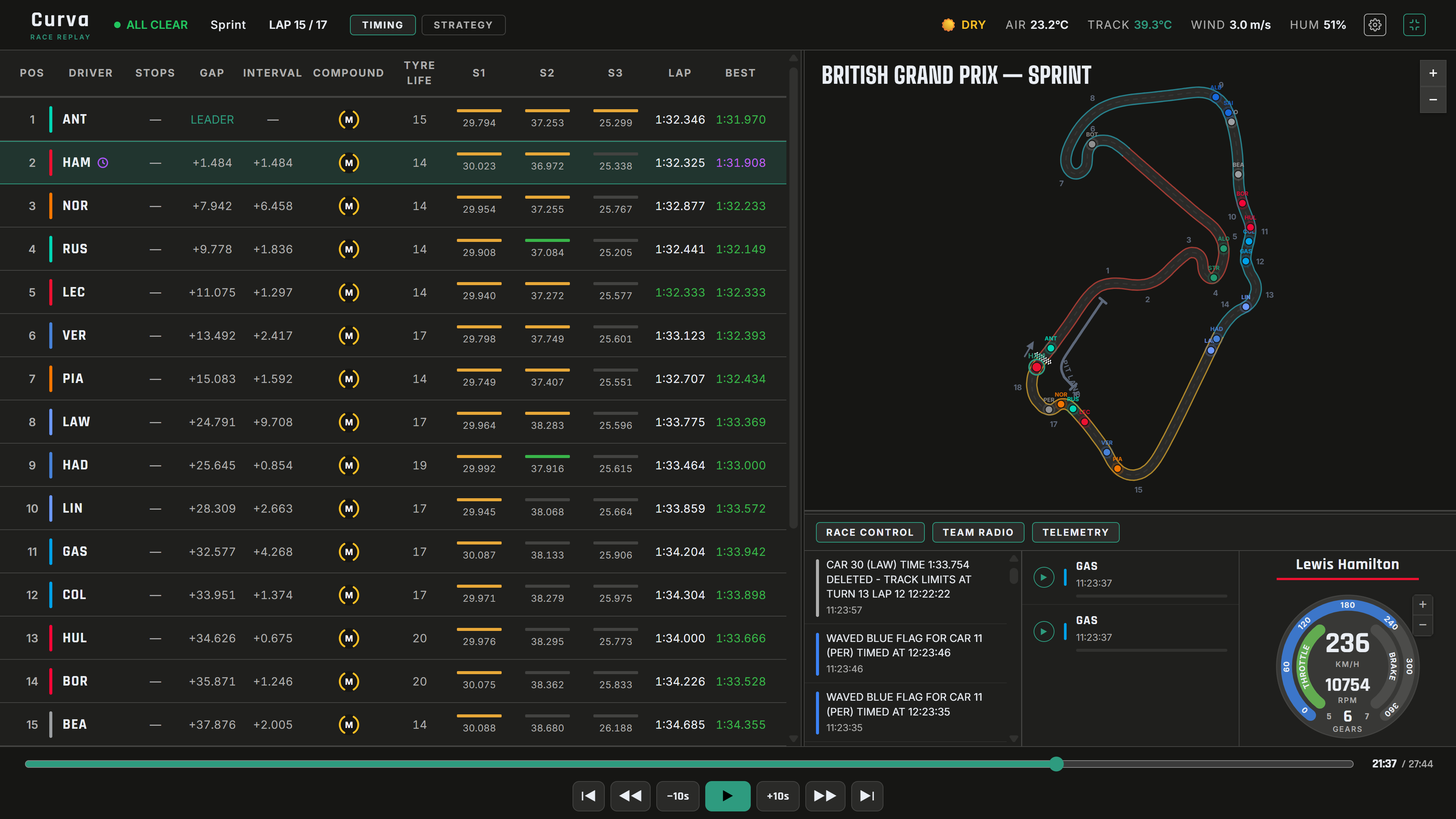Click the GAP column header
The height and width of the screenshot is (819, 1456).
[x=212, y=73]
